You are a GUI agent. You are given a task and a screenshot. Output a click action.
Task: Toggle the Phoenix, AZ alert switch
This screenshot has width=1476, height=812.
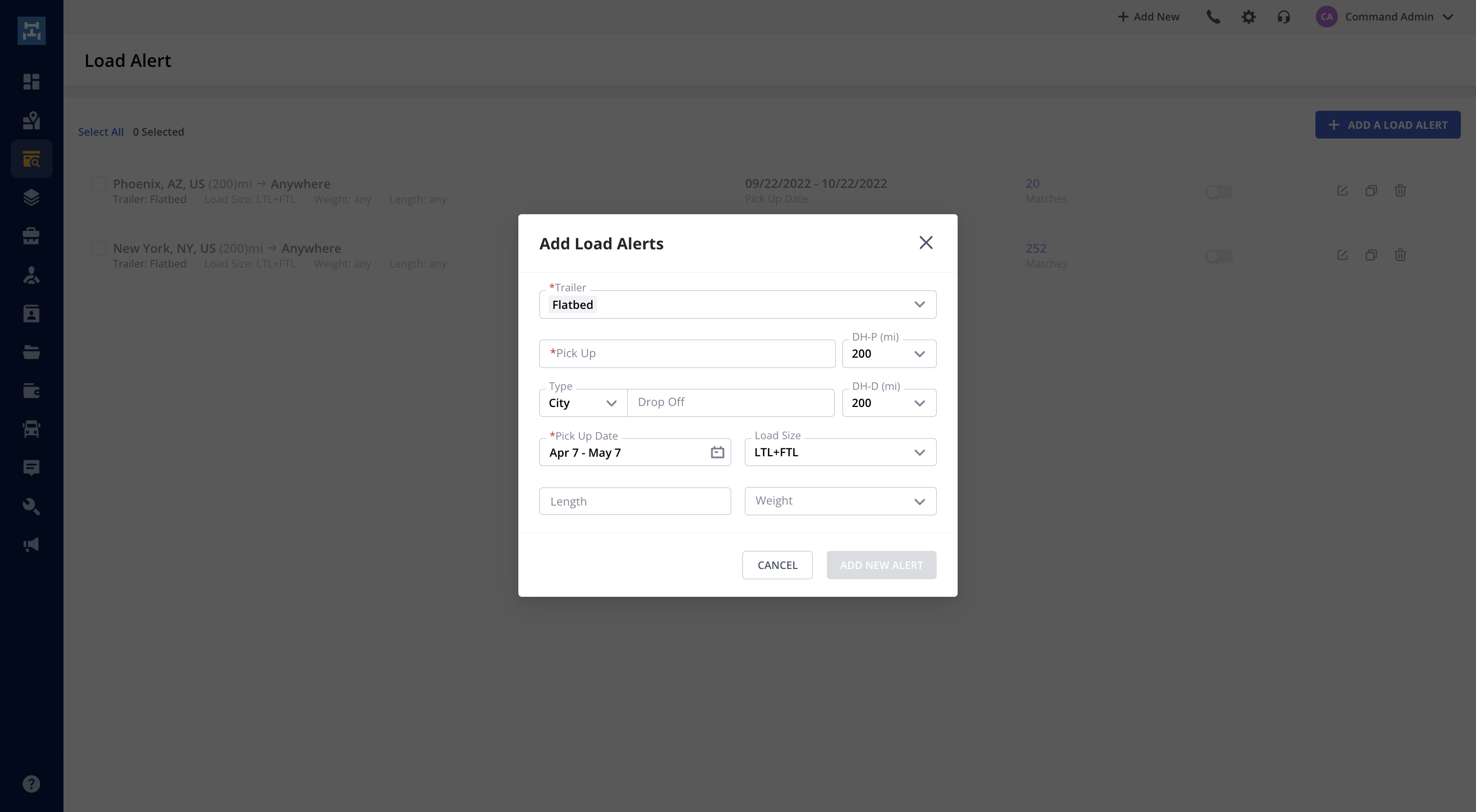tap(1219, 192)
